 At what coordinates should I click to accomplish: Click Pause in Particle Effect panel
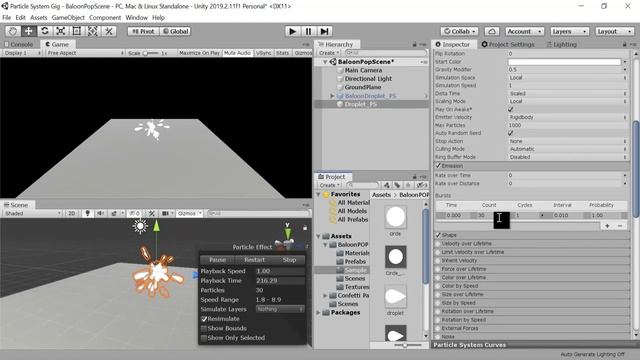(218, 260)
